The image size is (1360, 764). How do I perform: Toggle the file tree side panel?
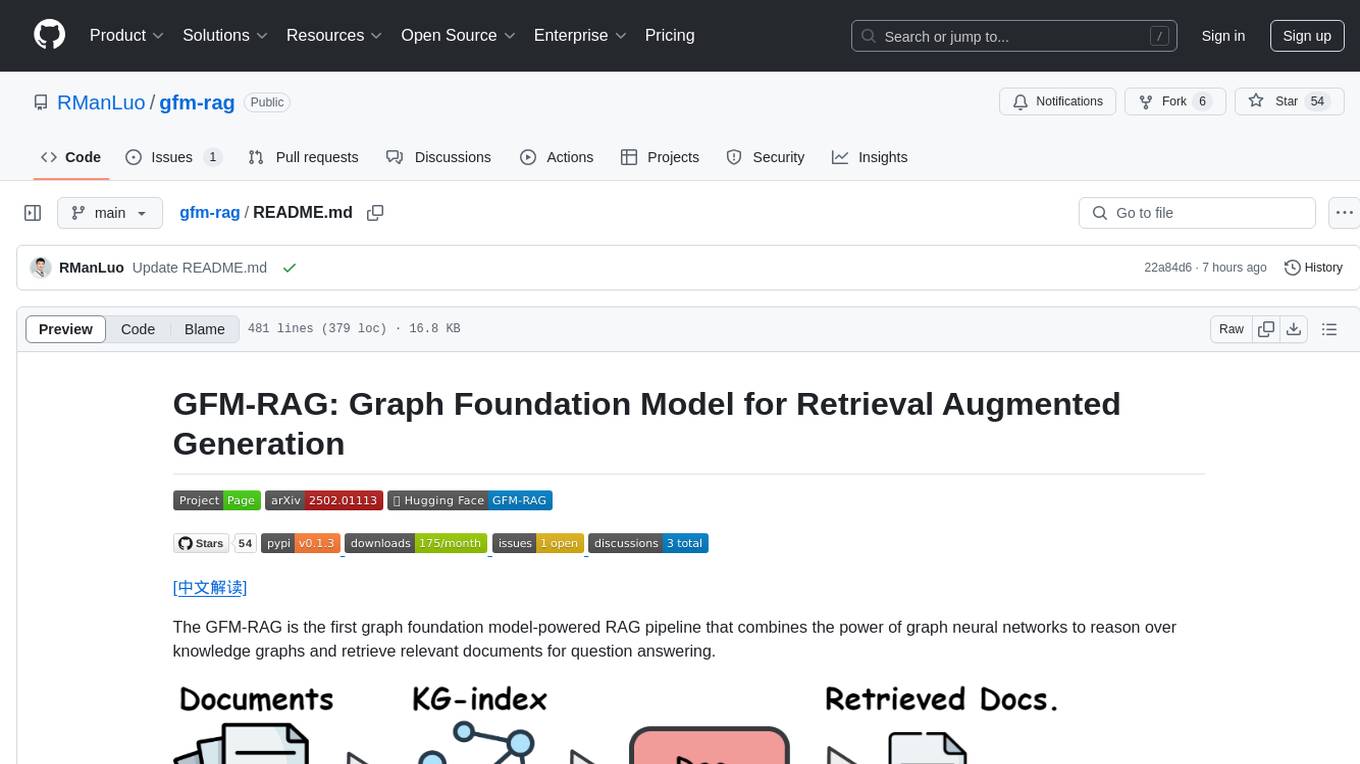[33, 213]
